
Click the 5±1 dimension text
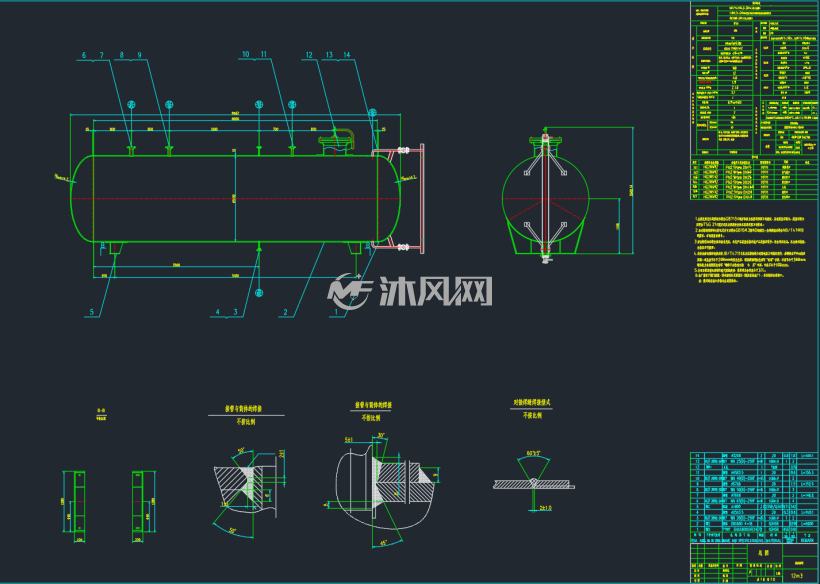coord(349,439)
